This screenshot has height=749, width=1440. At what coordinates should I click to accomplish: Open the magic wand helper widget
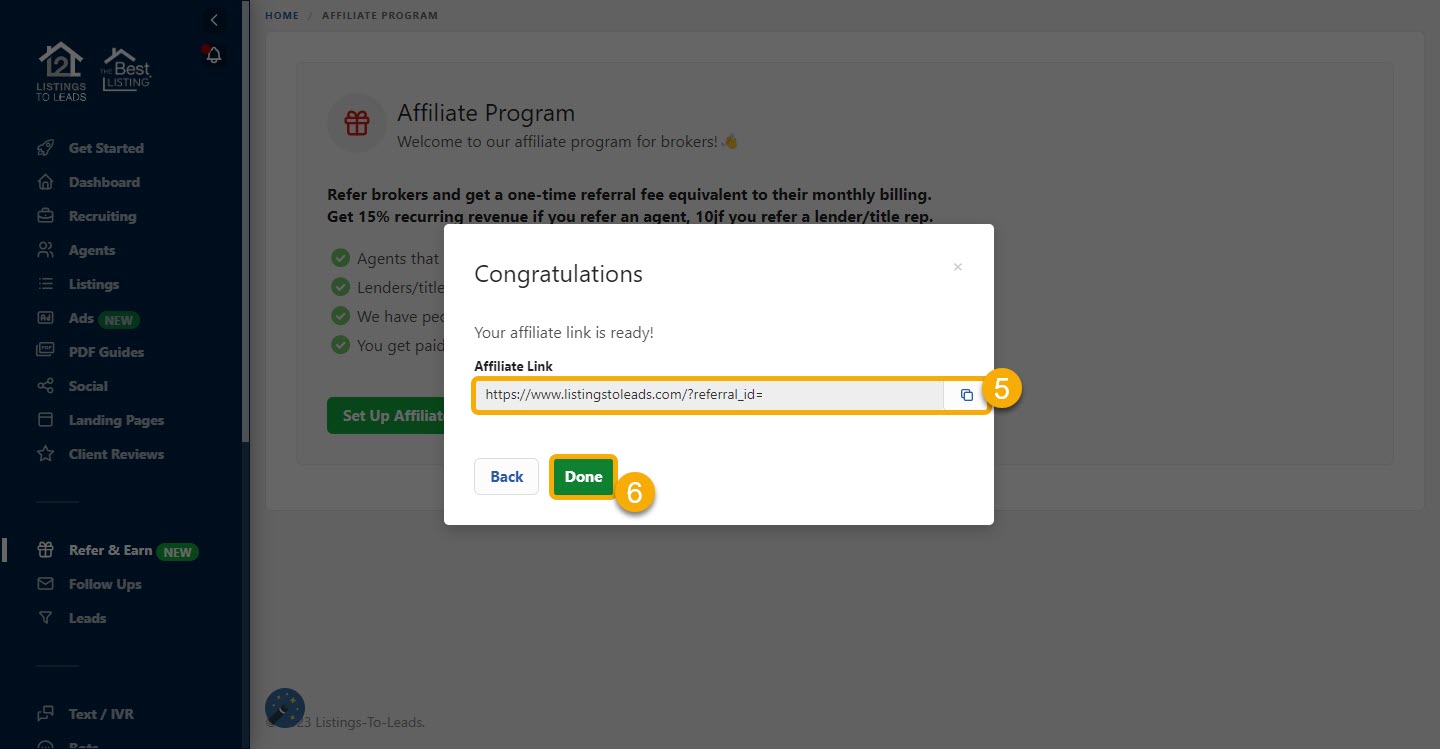pos(285,708)
